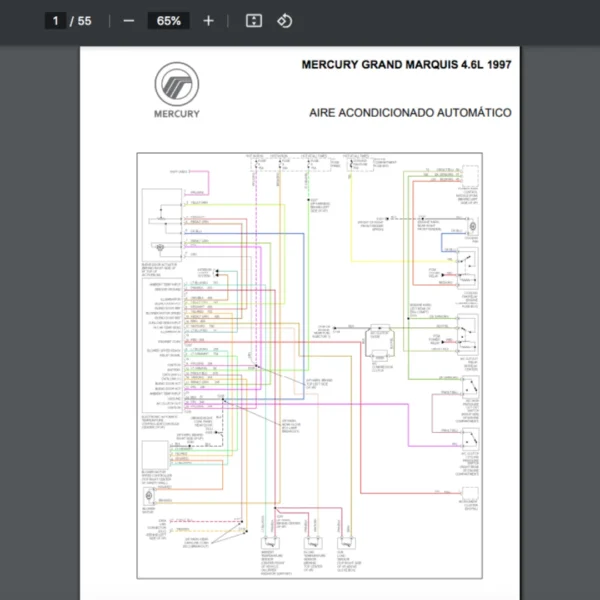Select the current page number field

[56, 21]
